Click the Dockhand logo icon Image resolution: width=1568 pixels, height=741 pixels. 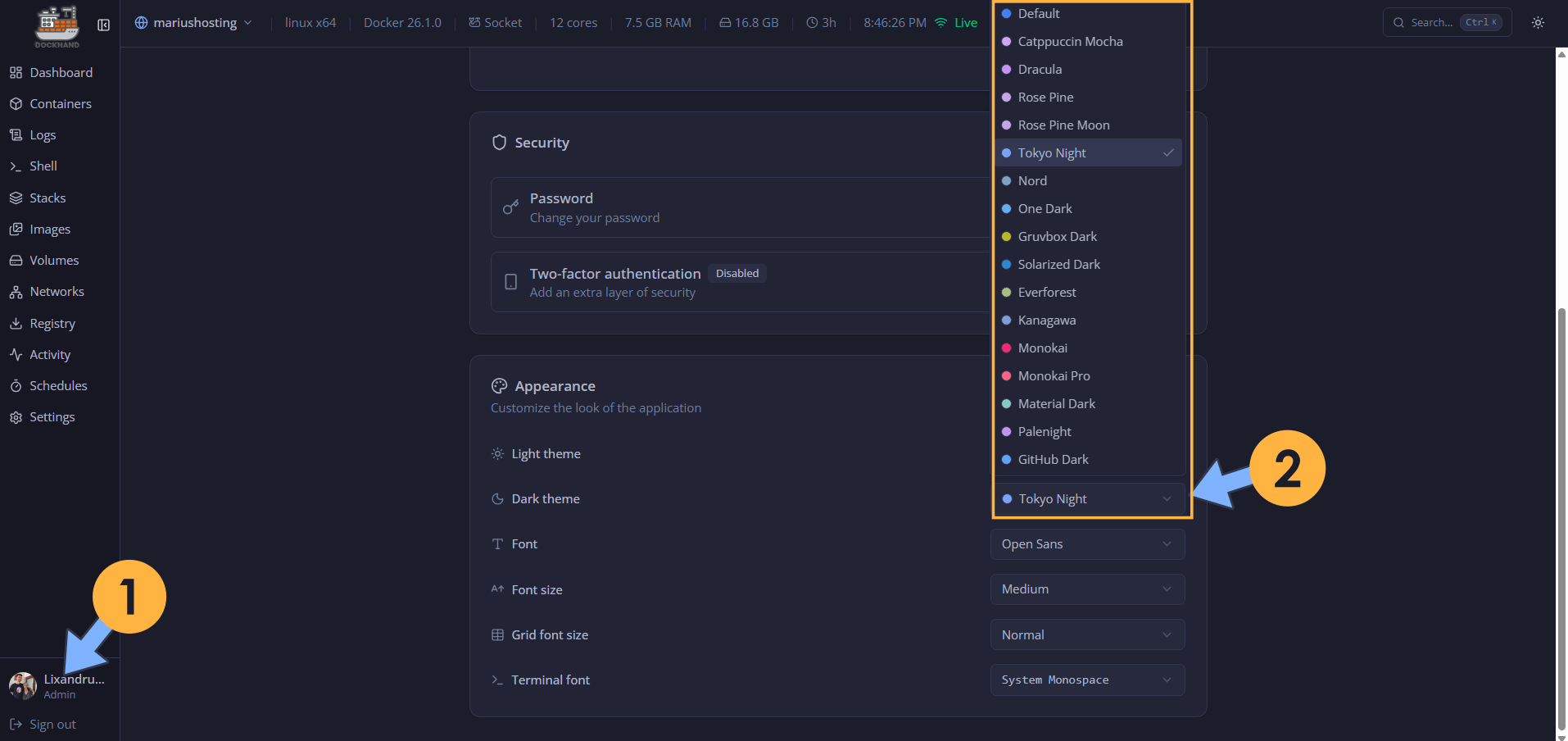57,25
